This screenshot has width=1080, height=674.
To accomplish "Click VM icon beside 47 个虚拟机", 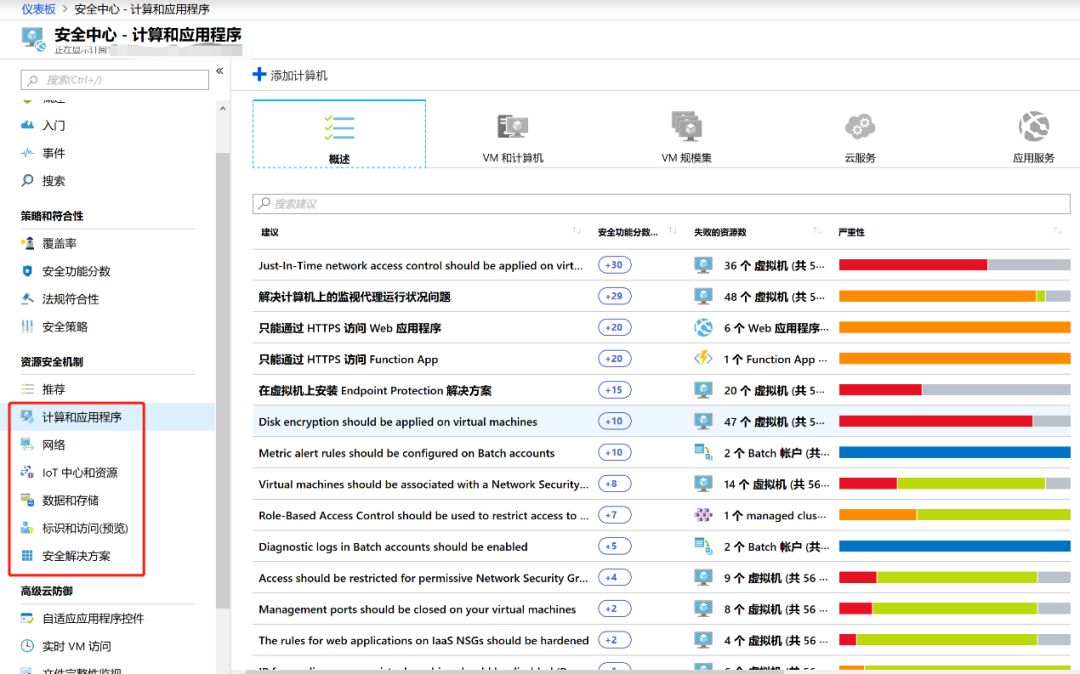I will (x=703, y=421).
